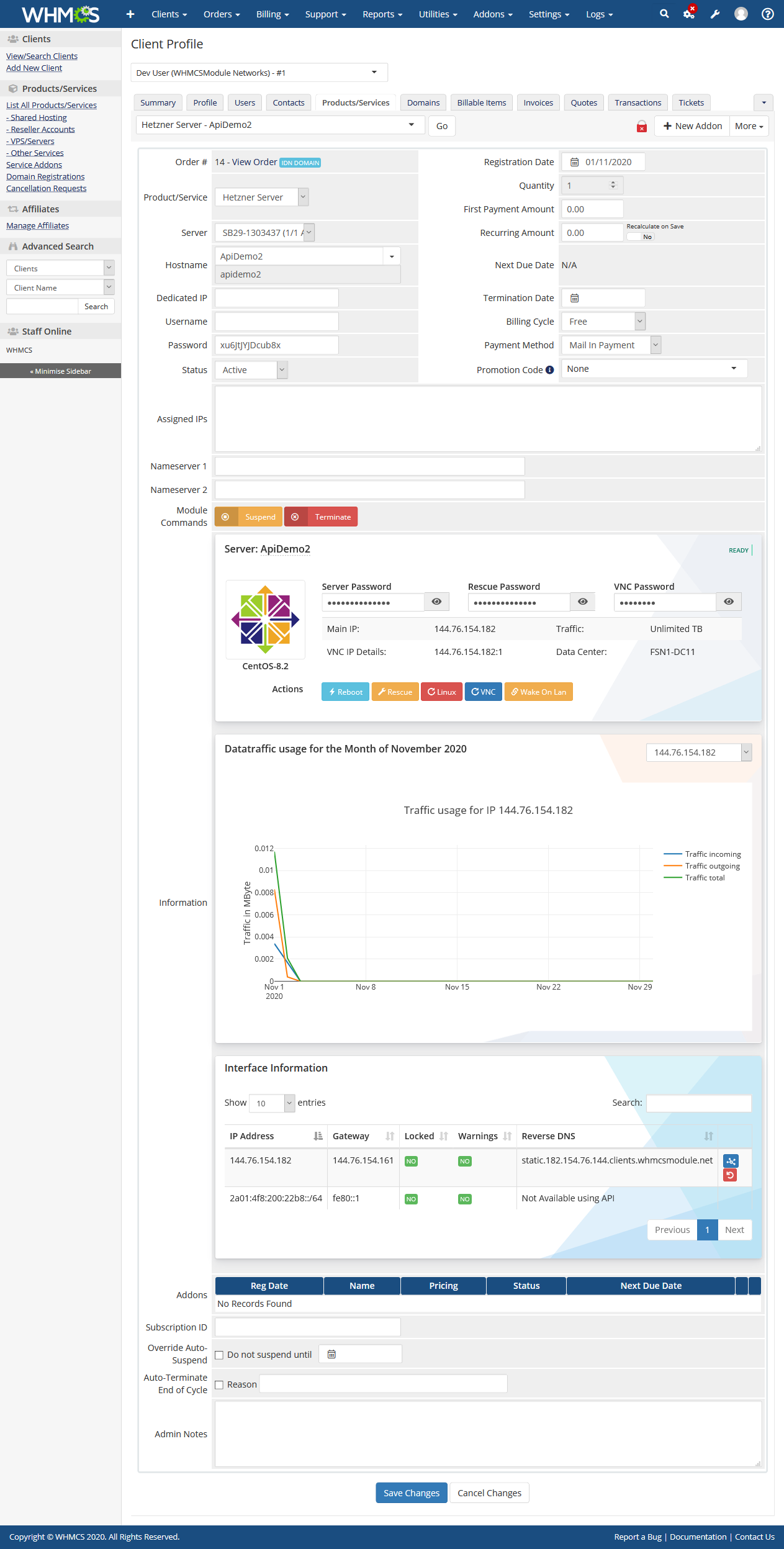This screenshot has width=784, height=1549.
Task: Open the help question mark icon
Action: coord(768,14)
